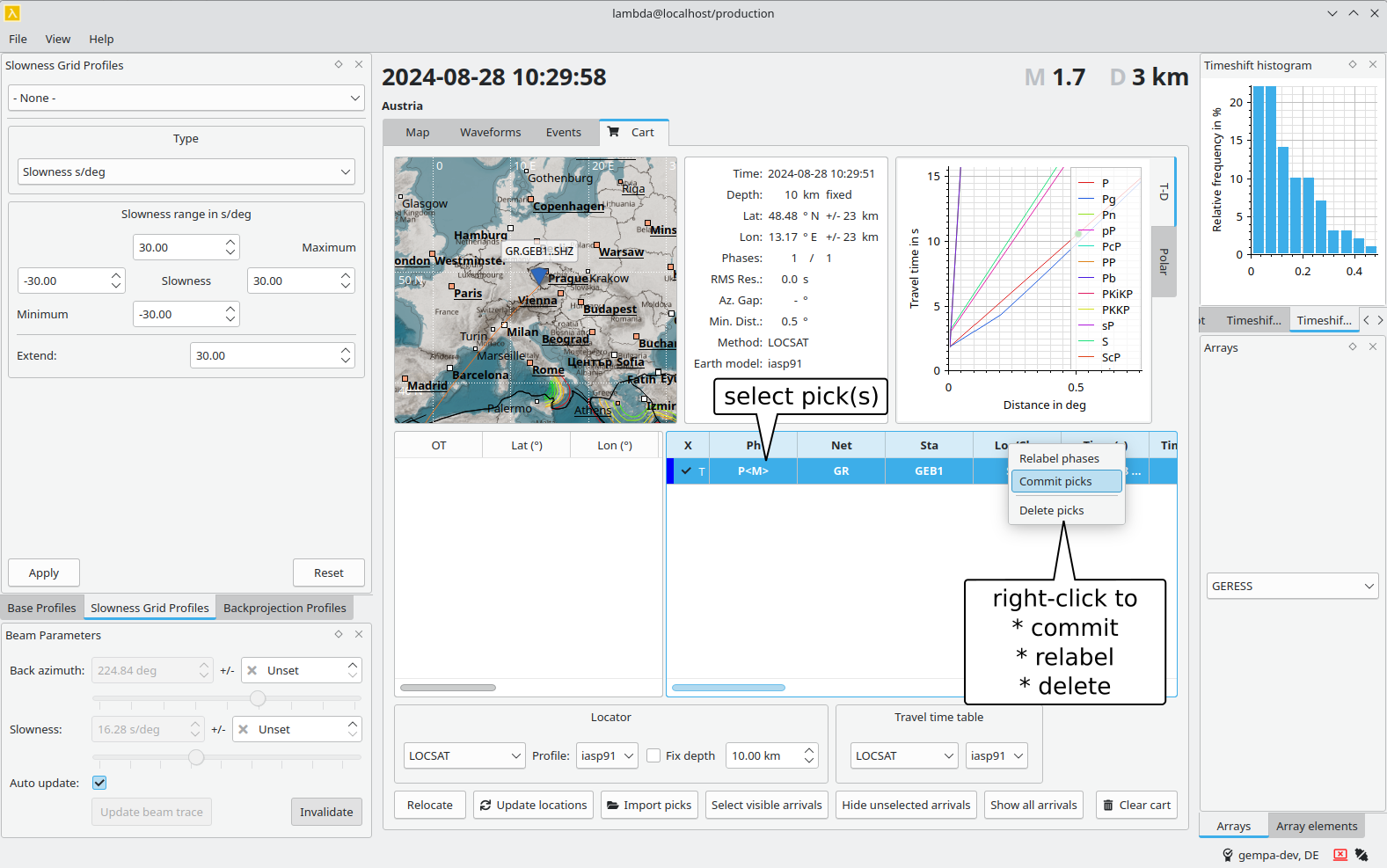The height and width of the screenshot is (868, 1387).
Task: Open the LOCSAT locator dropdown
Action: tap(464, 755)
